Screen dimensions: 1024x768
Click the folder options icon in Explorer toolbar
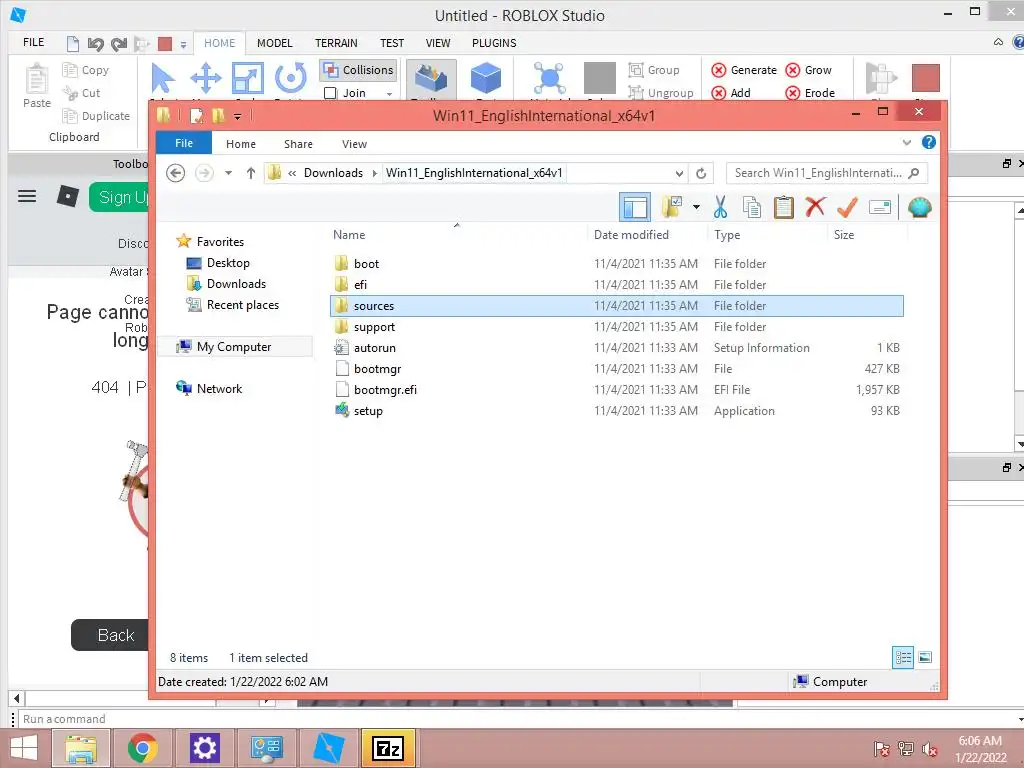(671, 207)
